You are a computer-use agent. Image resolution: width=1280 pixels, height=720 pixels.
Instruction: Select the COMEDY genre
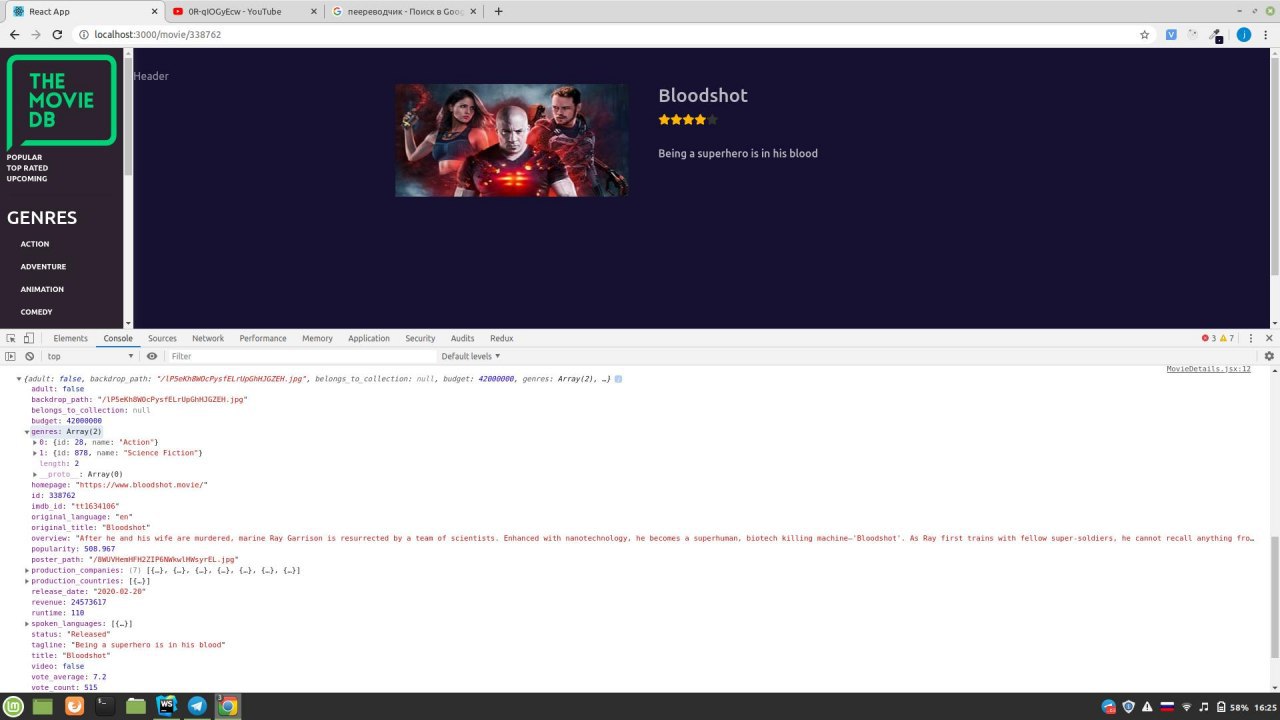37,312
